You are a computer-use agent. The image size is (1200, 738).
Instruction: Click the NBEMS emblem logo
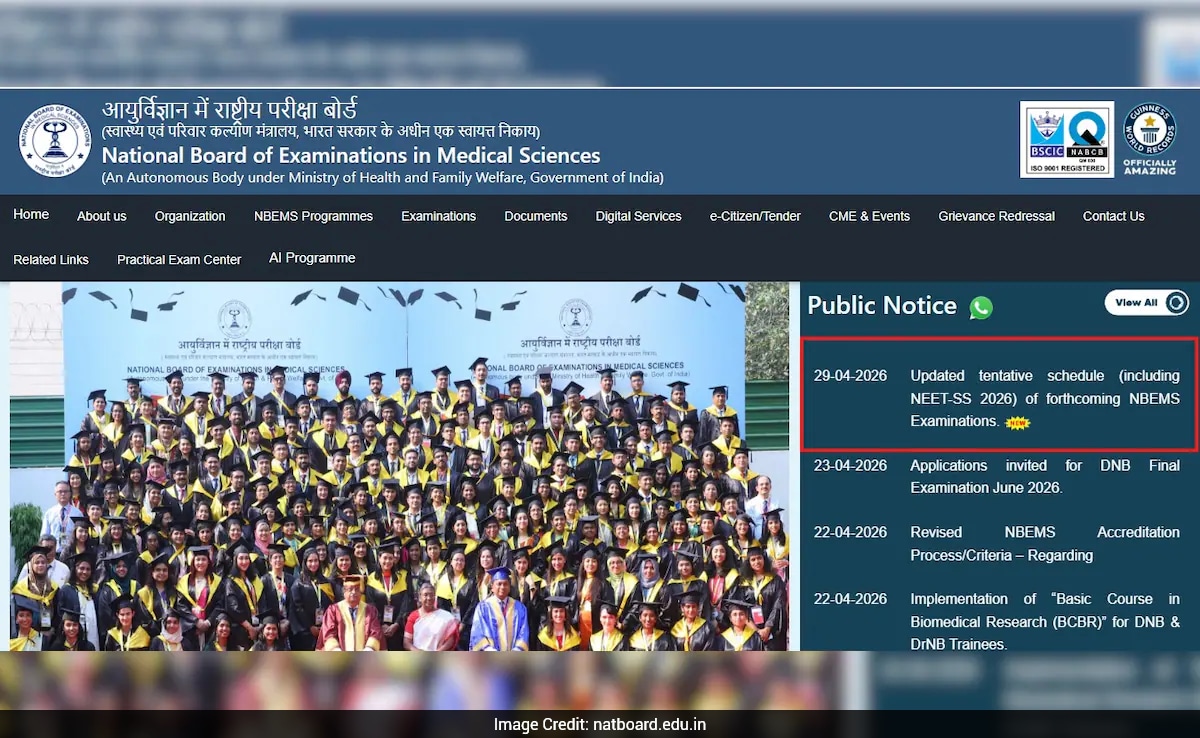click(55, 140)
